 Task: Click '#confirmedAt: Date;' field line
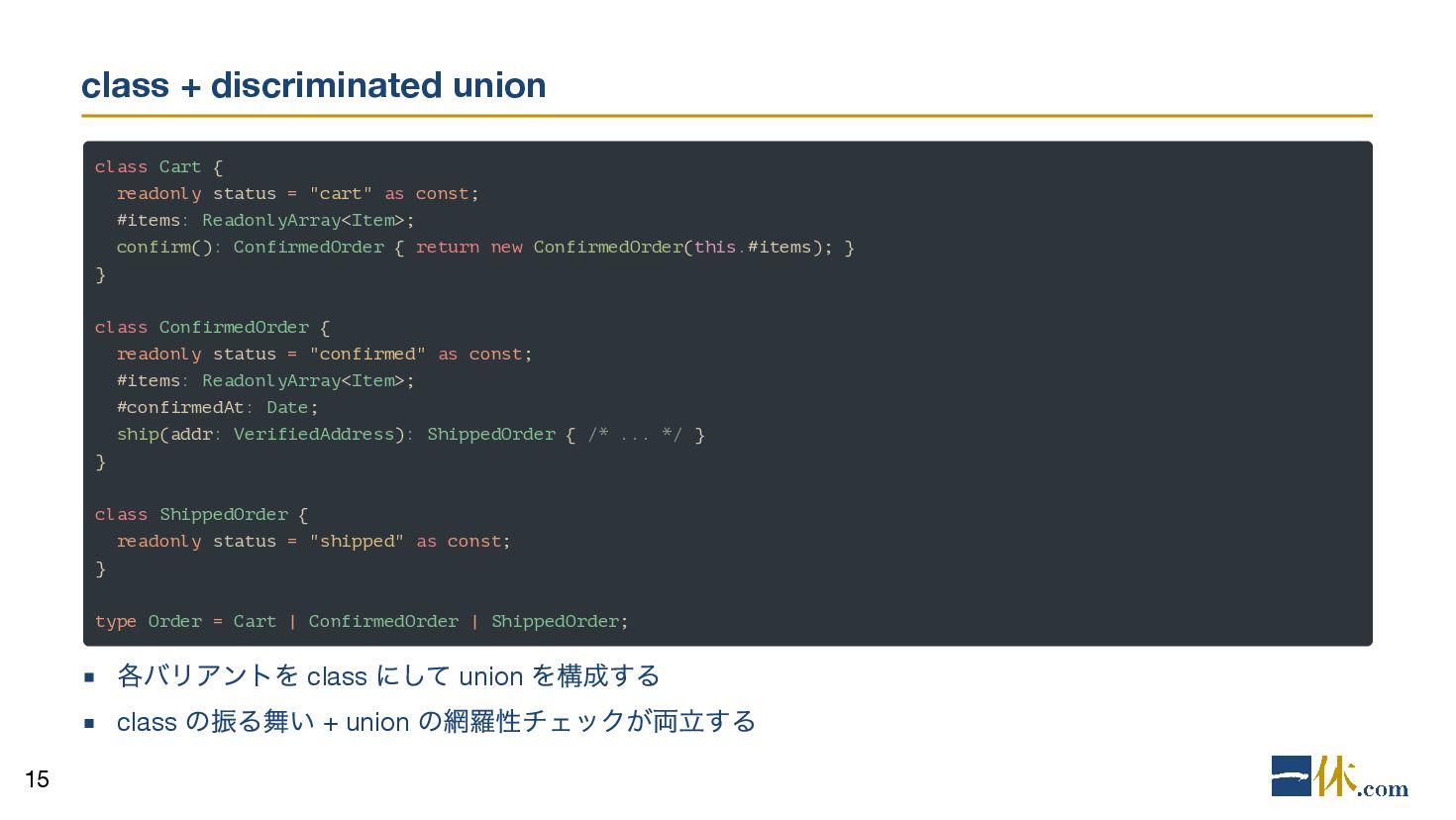click(217, 407)
